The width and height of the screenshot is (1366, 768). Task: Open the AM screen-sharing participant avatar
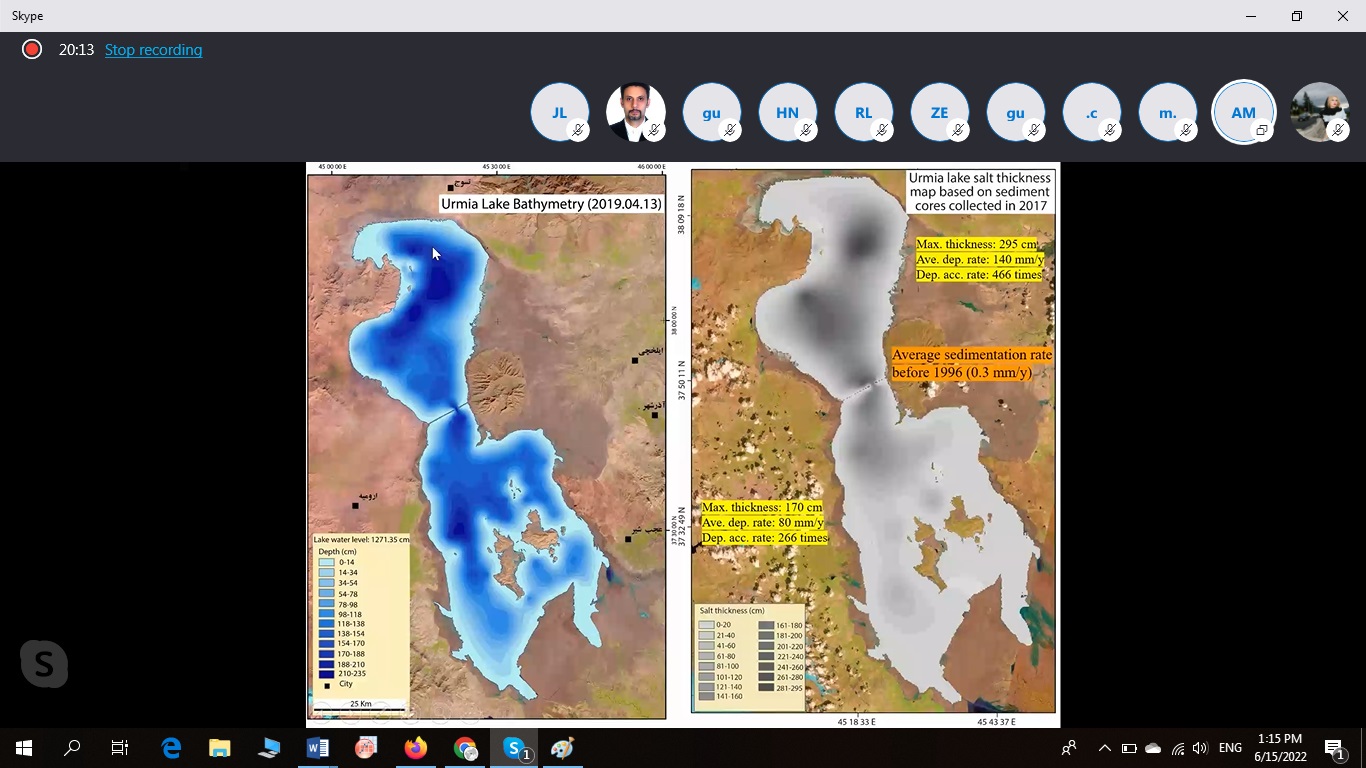(x=1243, y=112)
